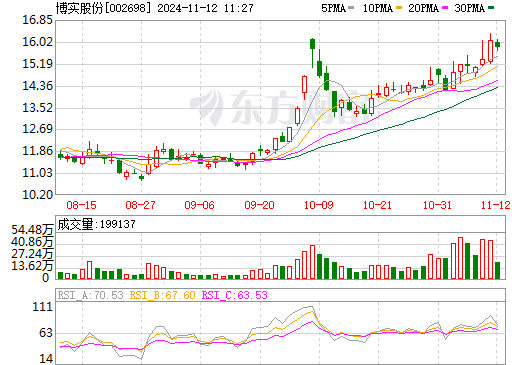Click the 5PMA legend label

pyautogui.click(x=333, y=8)
